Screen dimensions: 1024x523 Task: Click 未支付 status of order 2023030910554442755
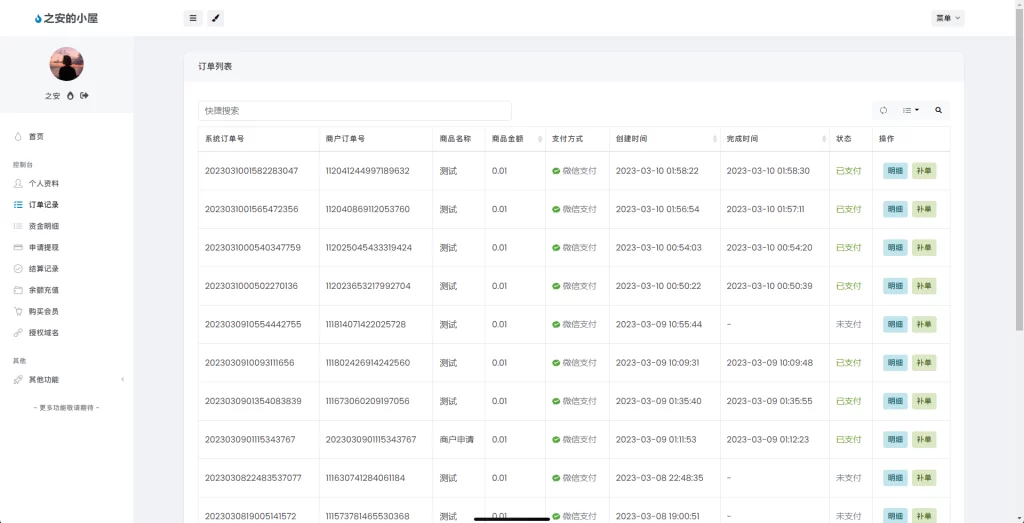coord(848,325)
